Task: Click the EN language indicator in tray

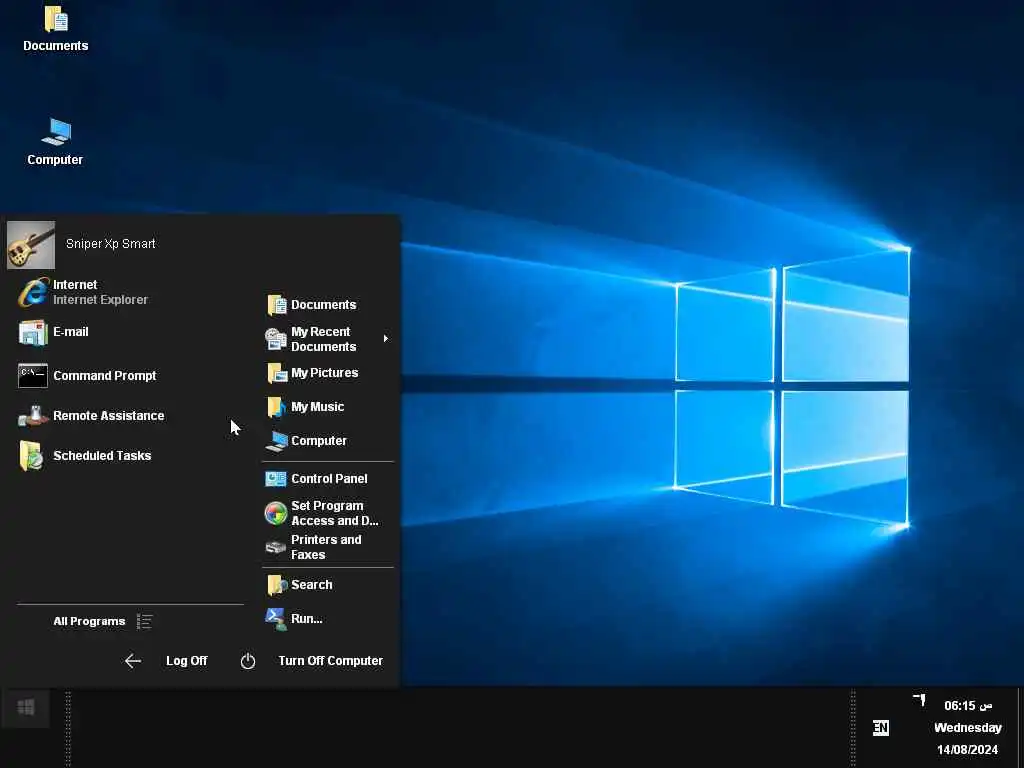Action: coord(880,728)
